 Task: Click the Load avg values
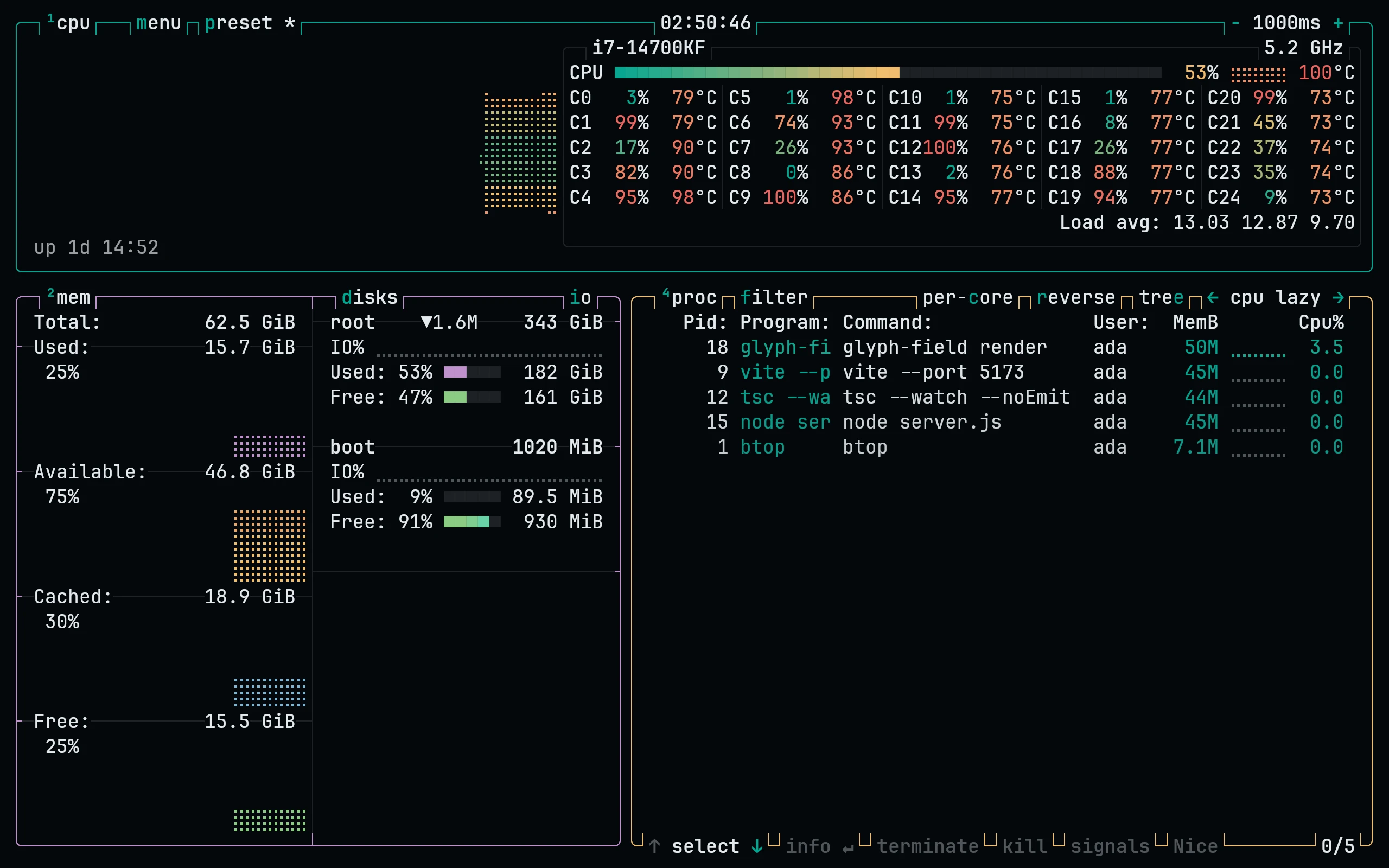1264,222
